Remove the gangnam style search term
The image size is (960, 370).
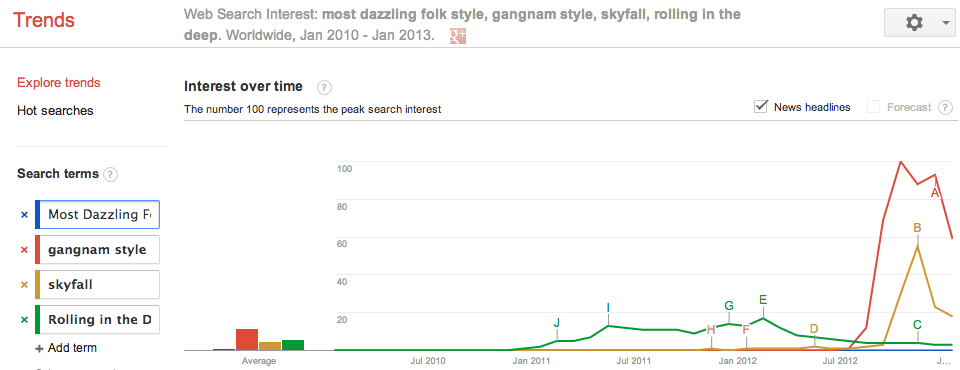click(24, 250)
